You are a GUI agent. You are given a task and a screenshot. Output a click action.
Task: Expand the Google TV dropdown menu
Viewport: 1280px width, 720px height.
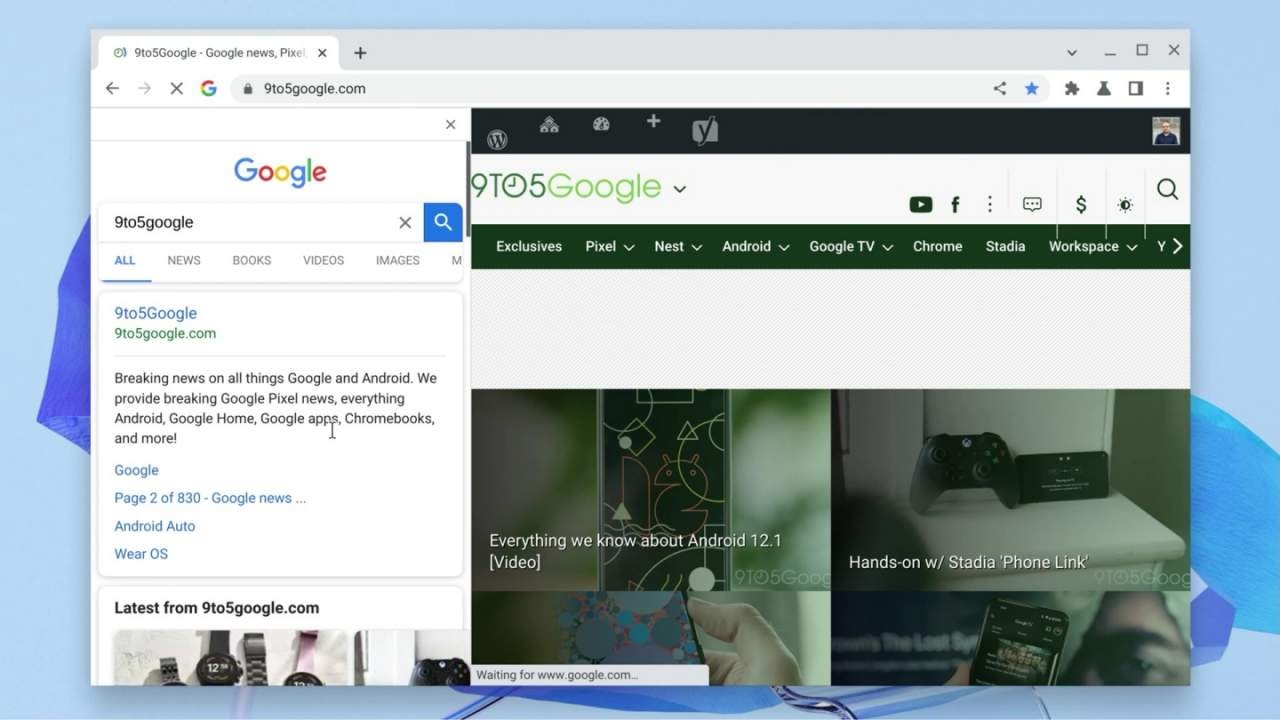coord(850,247)
